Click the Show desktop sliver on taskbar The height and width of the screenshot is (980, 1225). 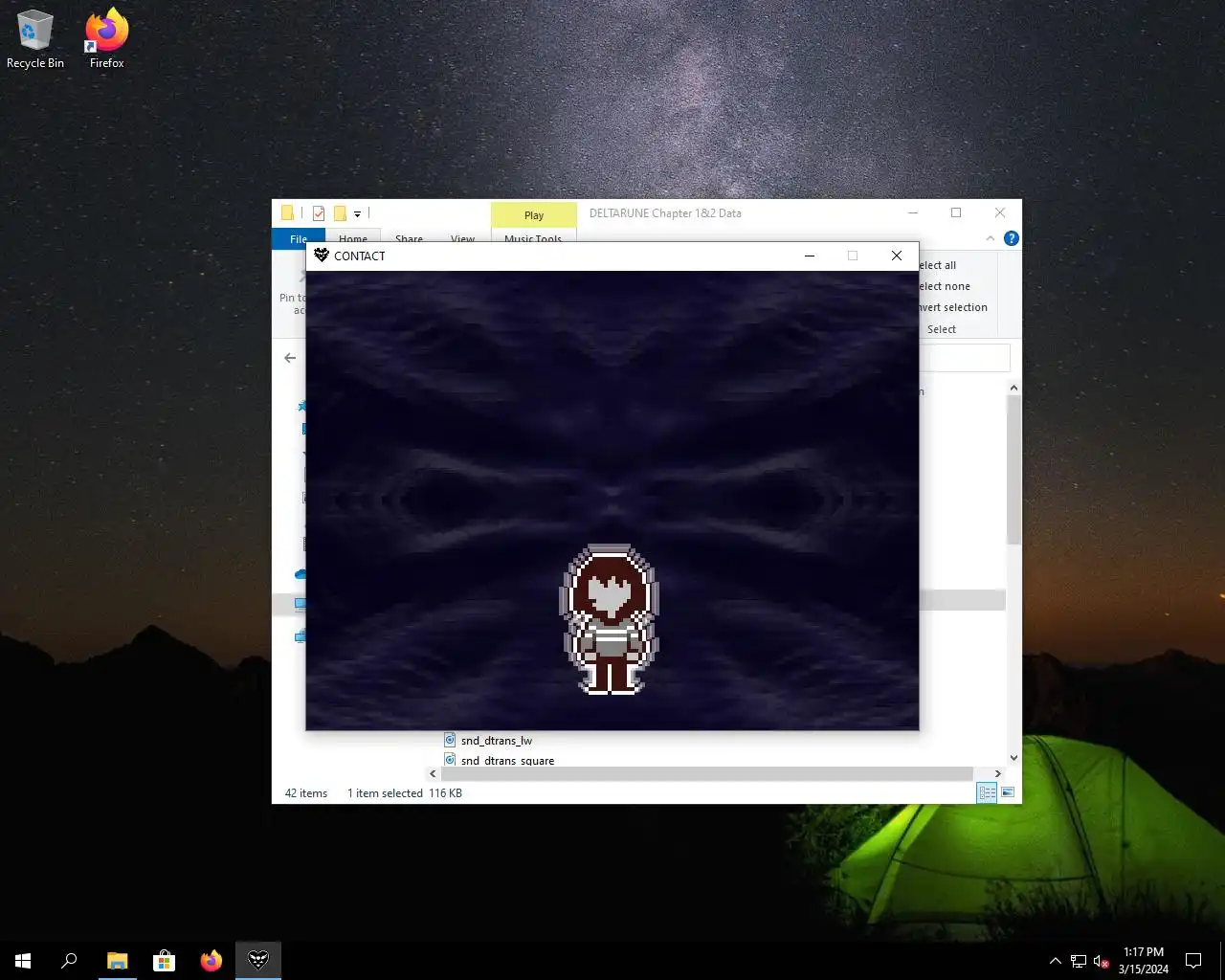click(x=1222, y=960)
